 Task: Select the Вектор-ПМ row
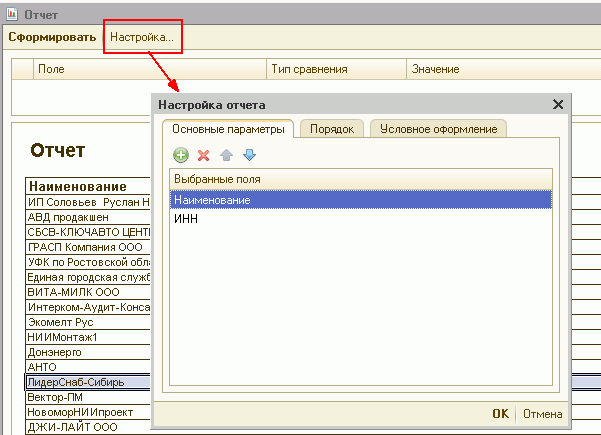click(88, 397)
